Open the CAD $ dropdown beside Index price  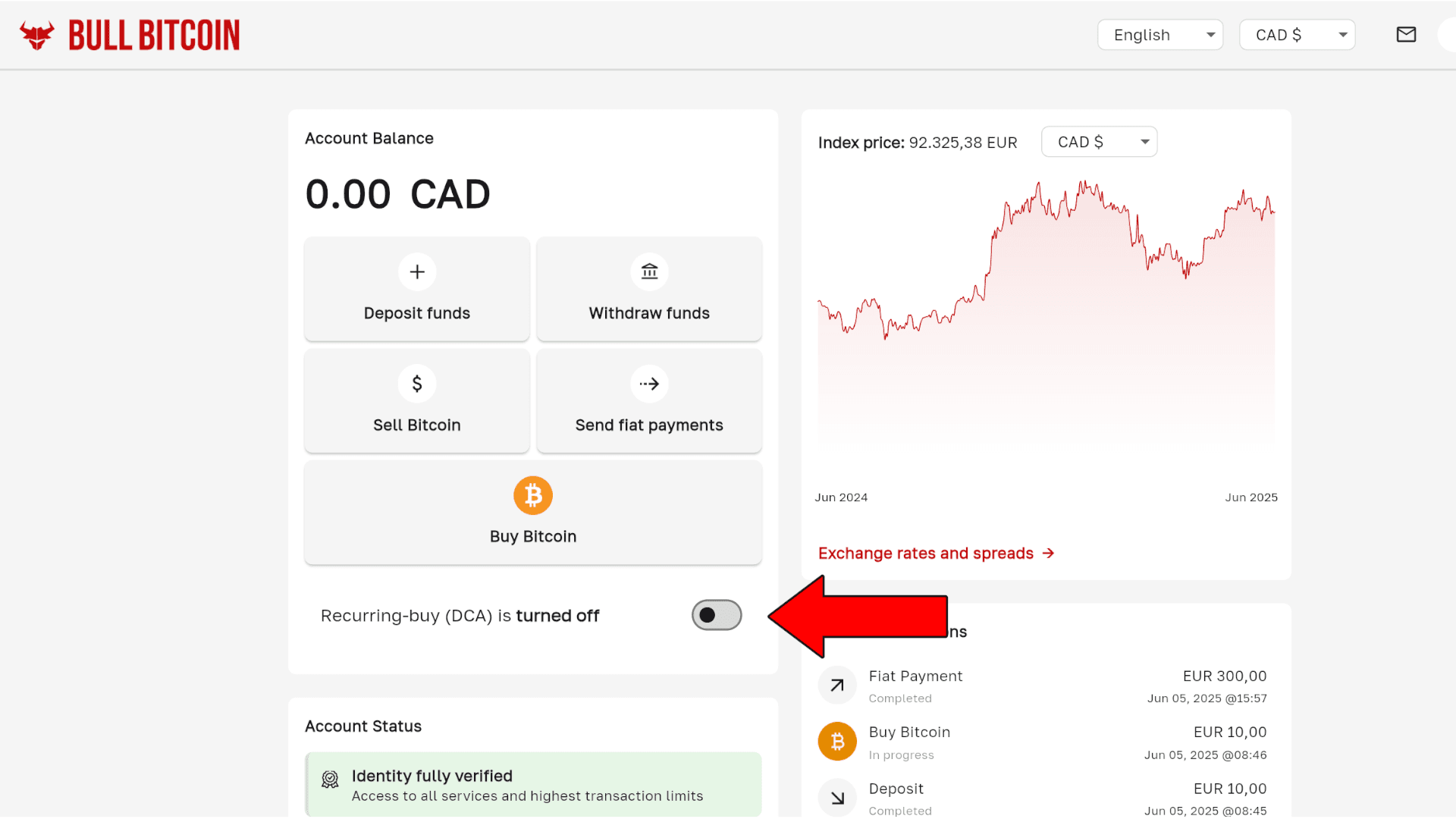1100,142
